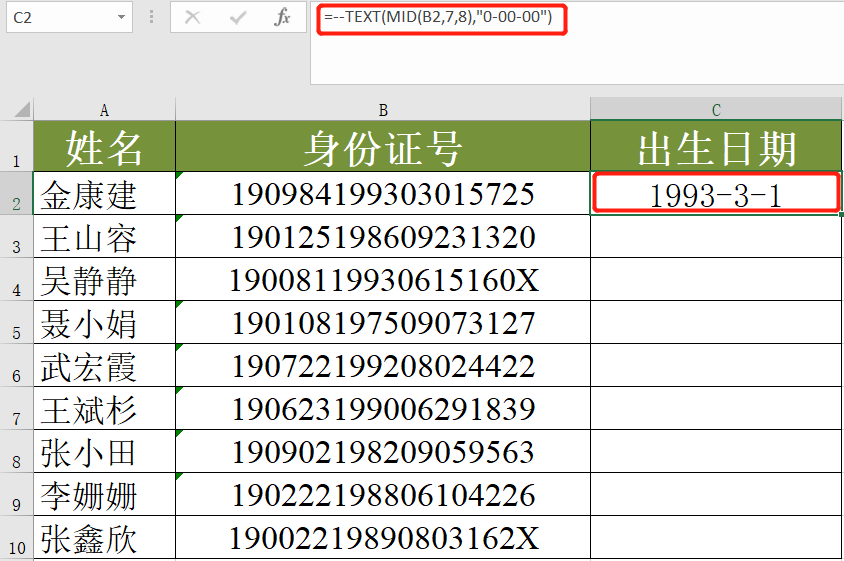Select ID cell 190623199006291839
Viewport: 844px width, 561px height.
coord(383,409)
